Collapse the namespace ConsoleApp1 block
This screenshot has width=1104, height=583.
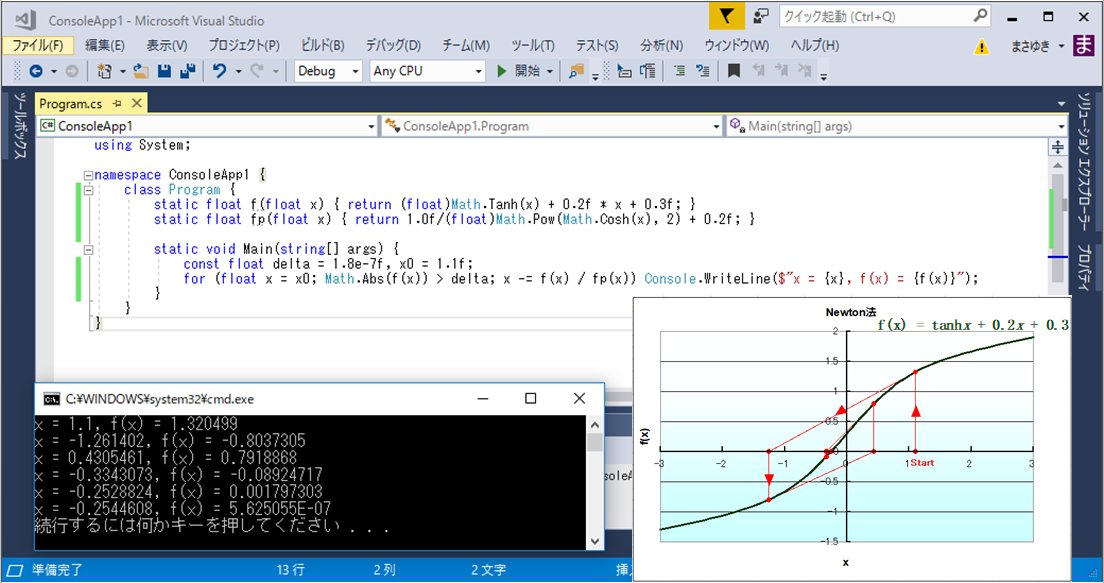click(87, 175)
